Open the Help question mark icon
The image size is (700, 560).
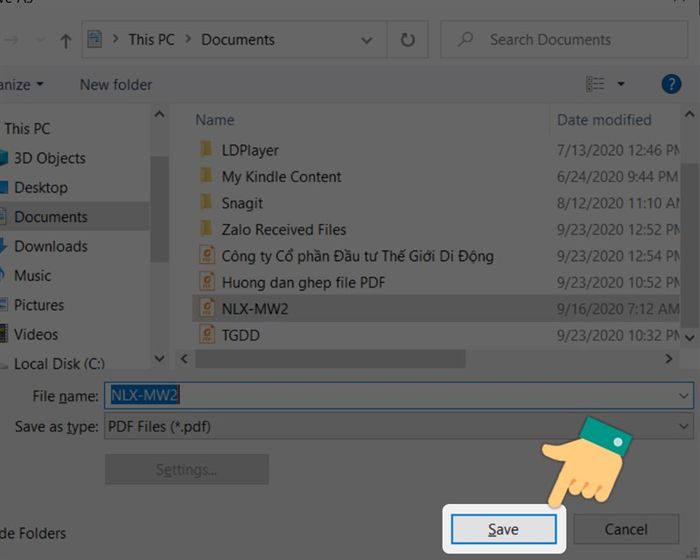[x=671, y=84]
